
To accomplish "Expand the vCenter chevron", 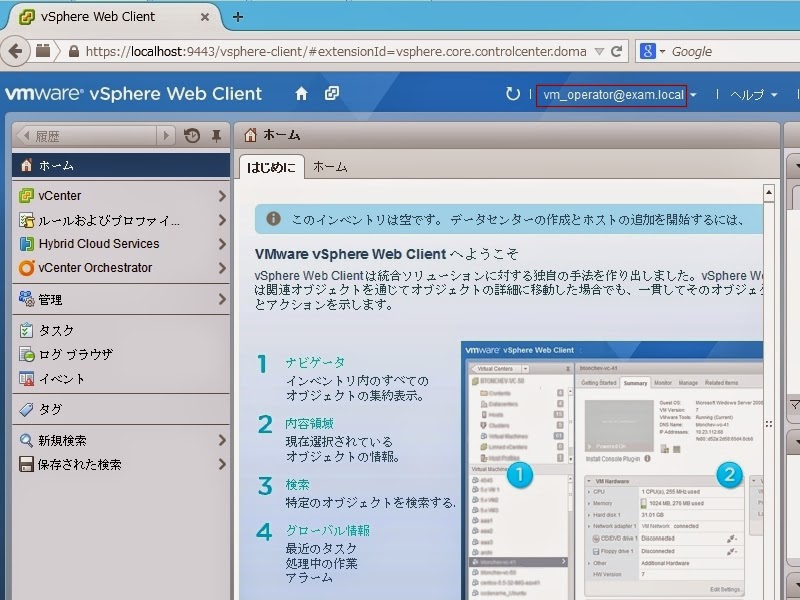I will pyautogui.click(x=222, y=195).
